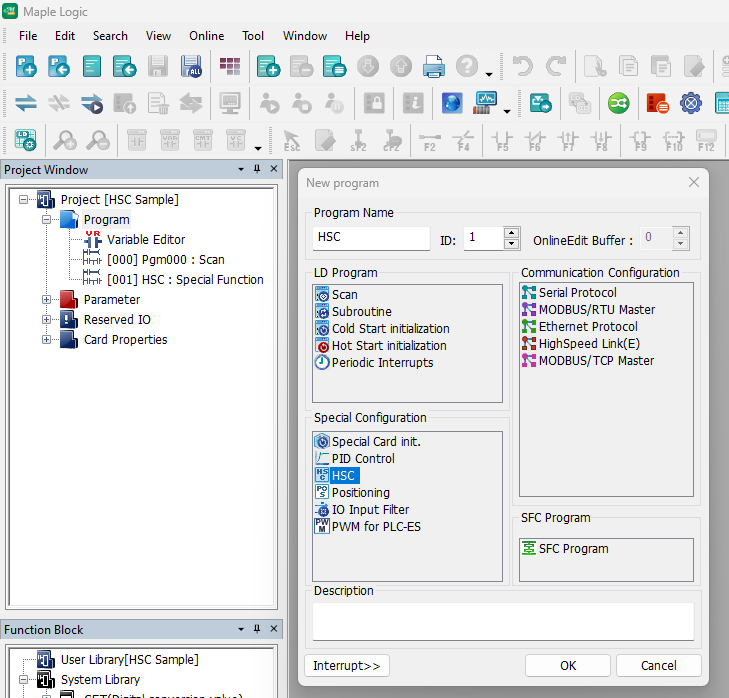
Task: Select [001] HSC : Special Function item
Action: (x=185, y=279)
